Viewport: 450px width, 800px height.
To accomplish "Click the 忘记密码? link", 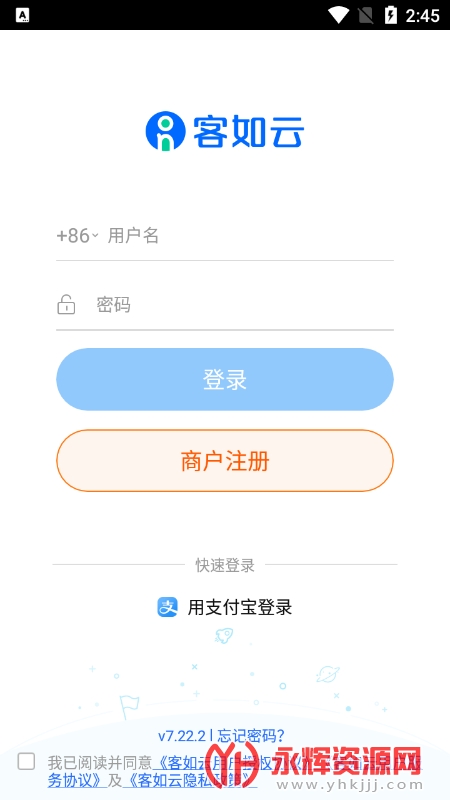I will point(251,736).
